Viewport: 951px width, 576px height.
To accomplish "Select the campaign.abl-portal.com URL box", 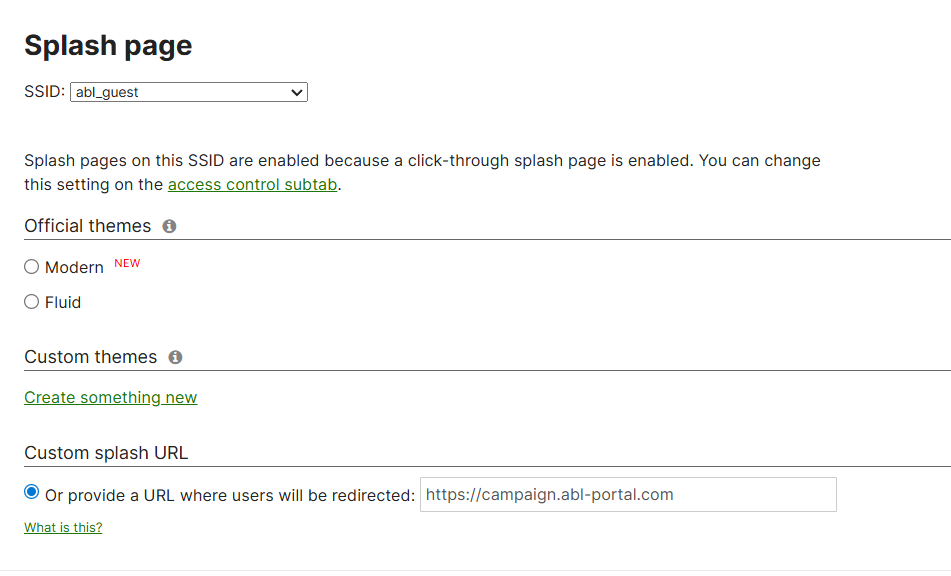I will pos(627,494).
